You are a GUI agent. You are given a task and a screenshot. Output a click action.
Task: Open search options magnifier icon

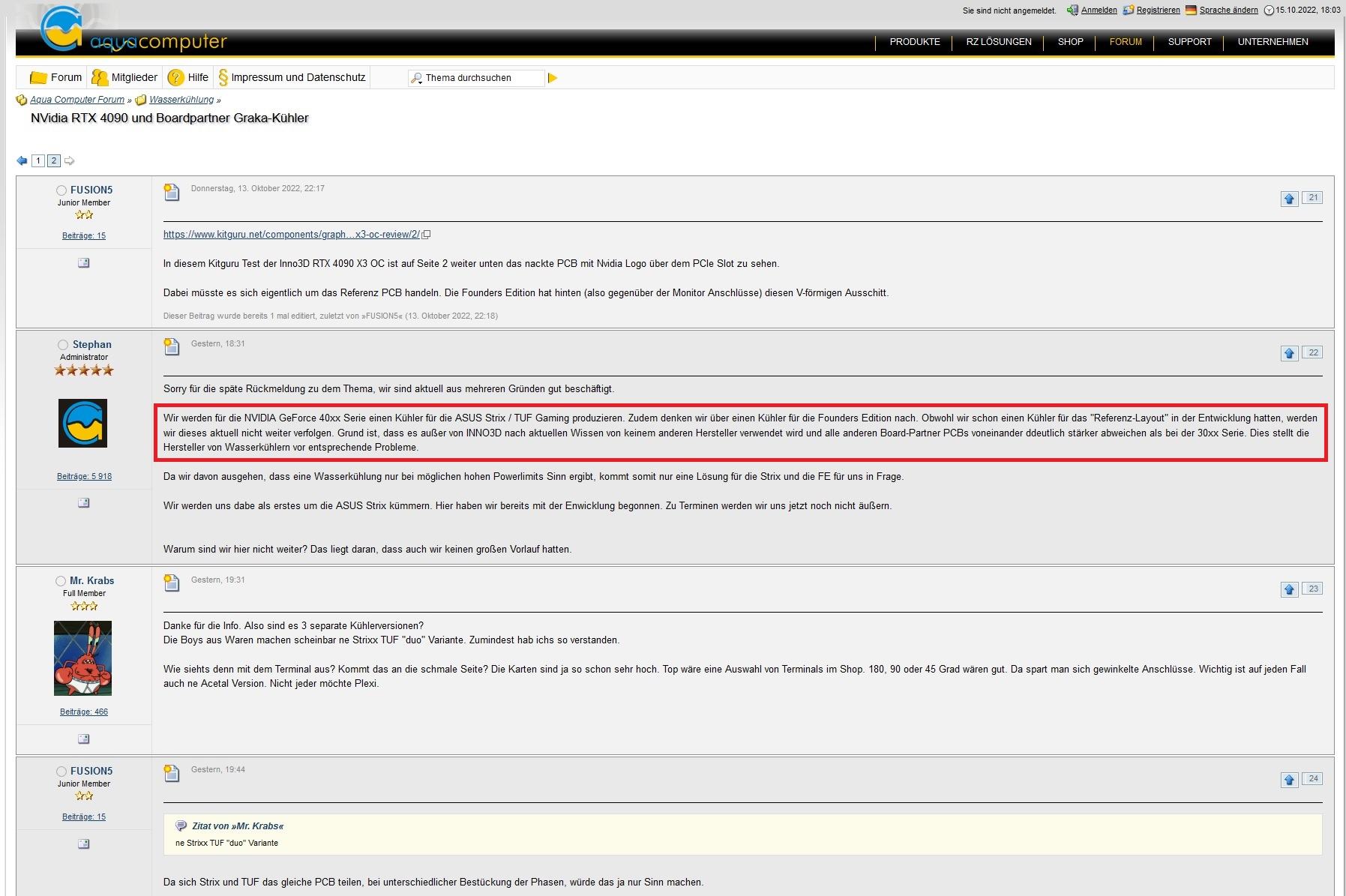click(x=416, y=78)
